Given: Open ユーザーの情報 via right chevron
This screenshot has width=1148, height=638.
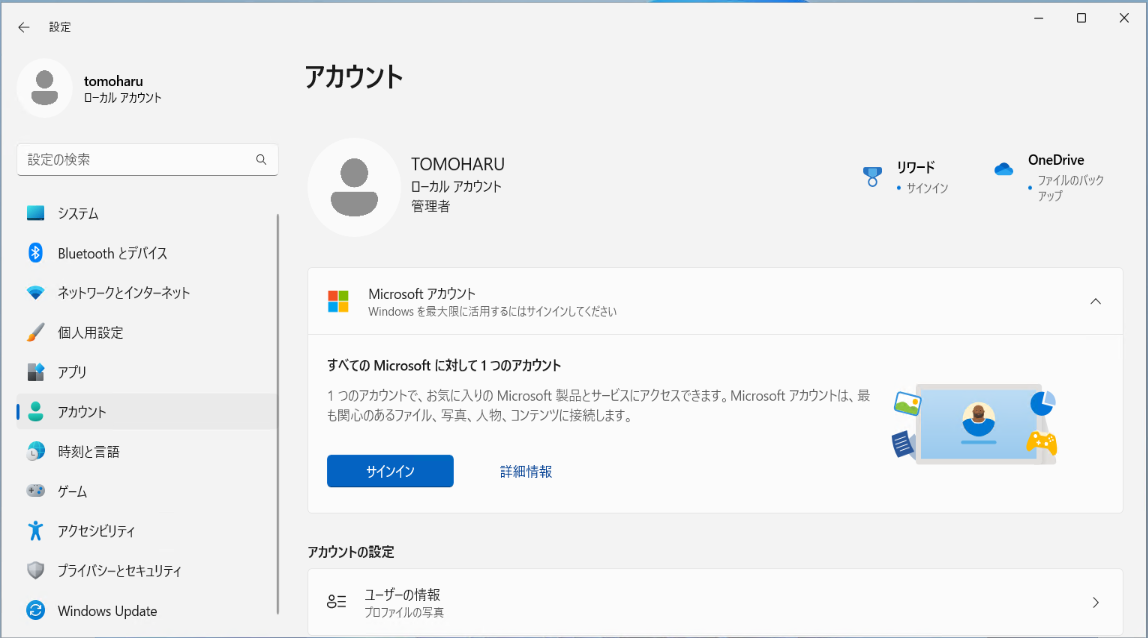Looking at the screenshot, I should [1095, 602].
